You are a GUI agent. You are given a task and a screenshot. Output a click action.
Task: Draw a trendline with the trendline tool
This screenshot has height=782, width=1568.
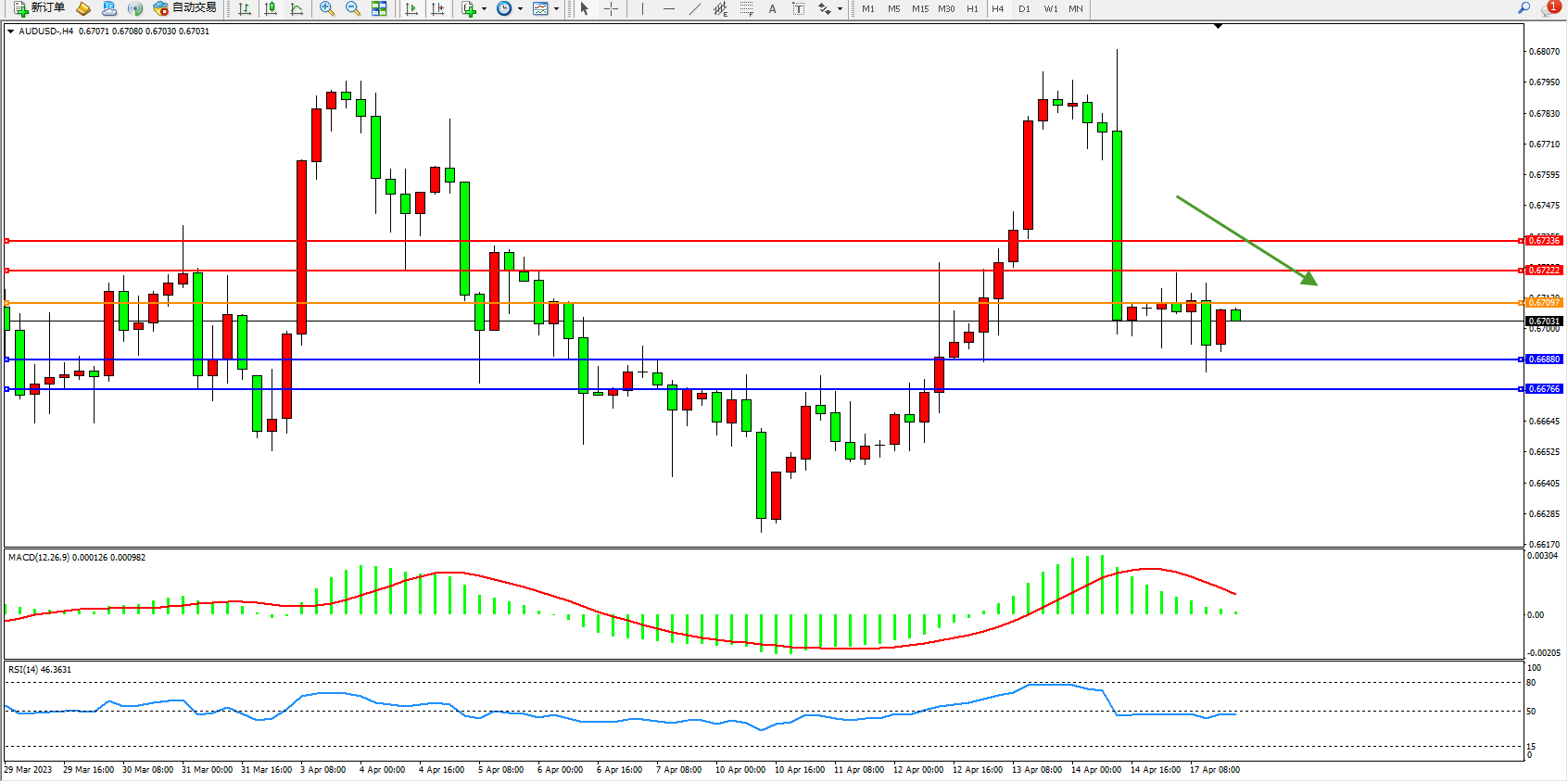694,8
